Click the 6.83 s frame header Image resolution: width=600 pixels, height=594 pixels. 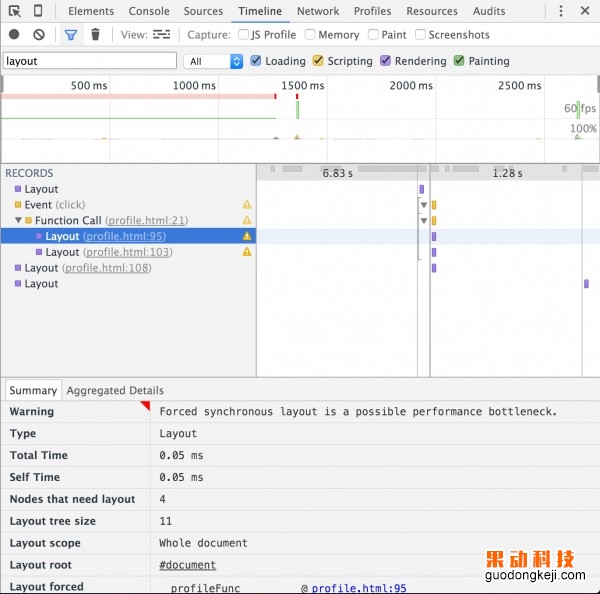[337, 173]
